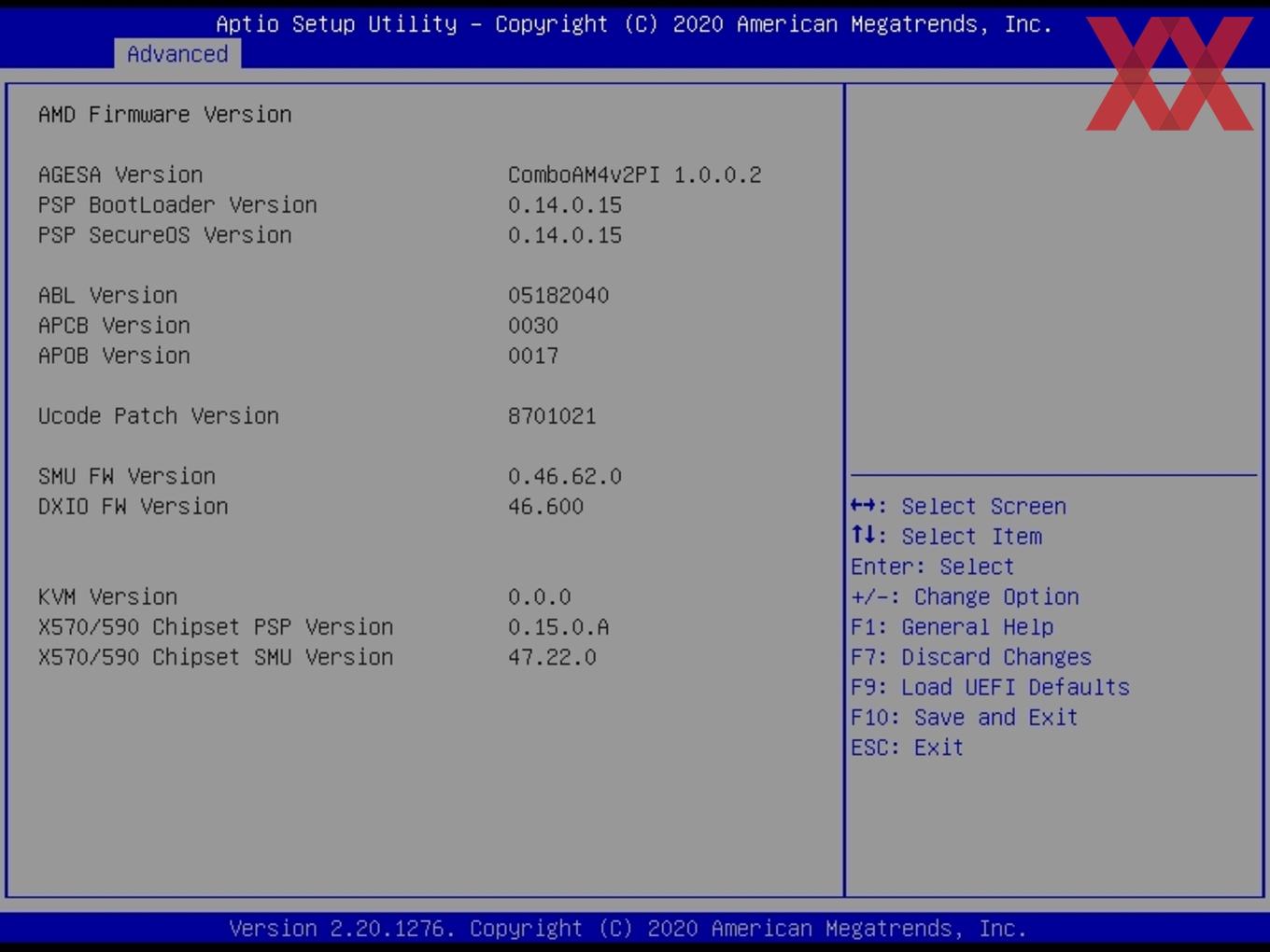
Task: Select the Ucode Patch Version label
Action: coord(159,416)
